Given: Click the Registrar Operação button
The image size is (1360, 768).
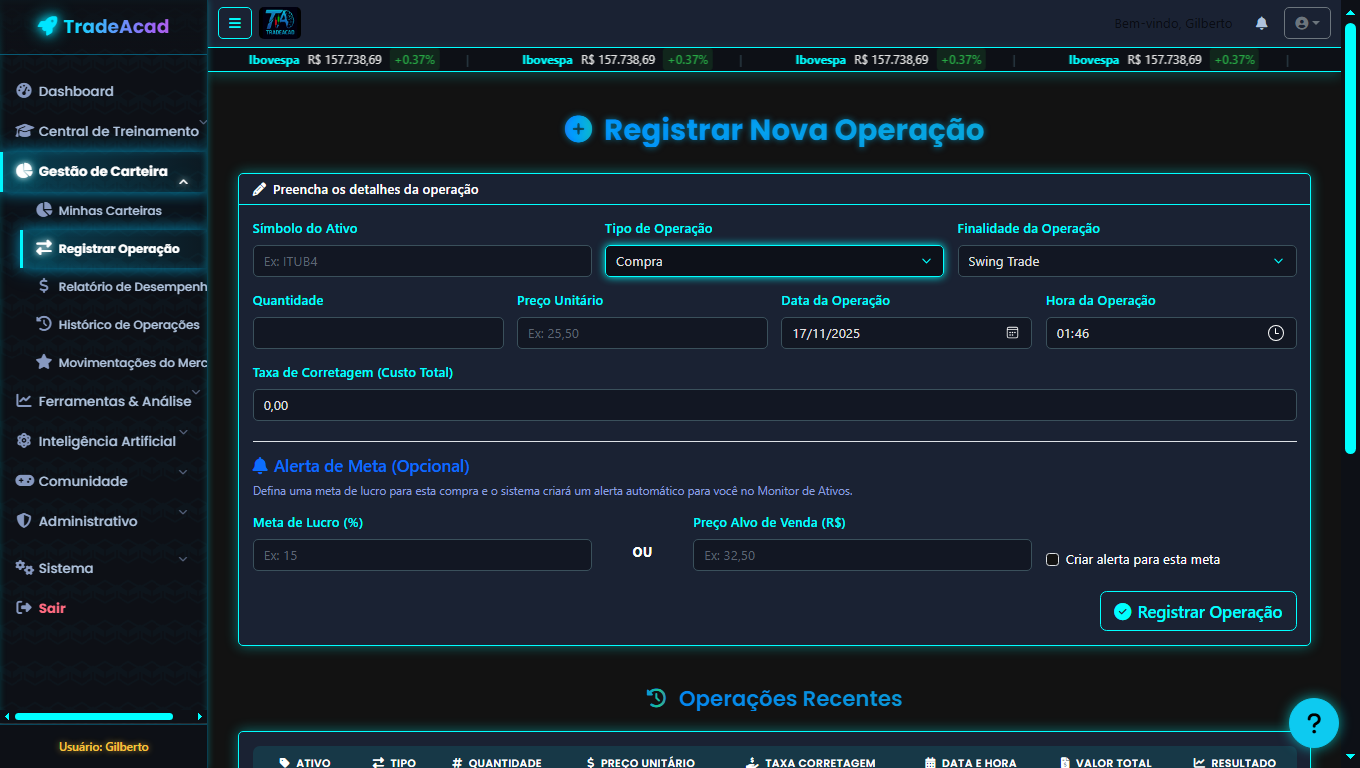Looking at the screenshot, I should click(x=1197, y=611).
